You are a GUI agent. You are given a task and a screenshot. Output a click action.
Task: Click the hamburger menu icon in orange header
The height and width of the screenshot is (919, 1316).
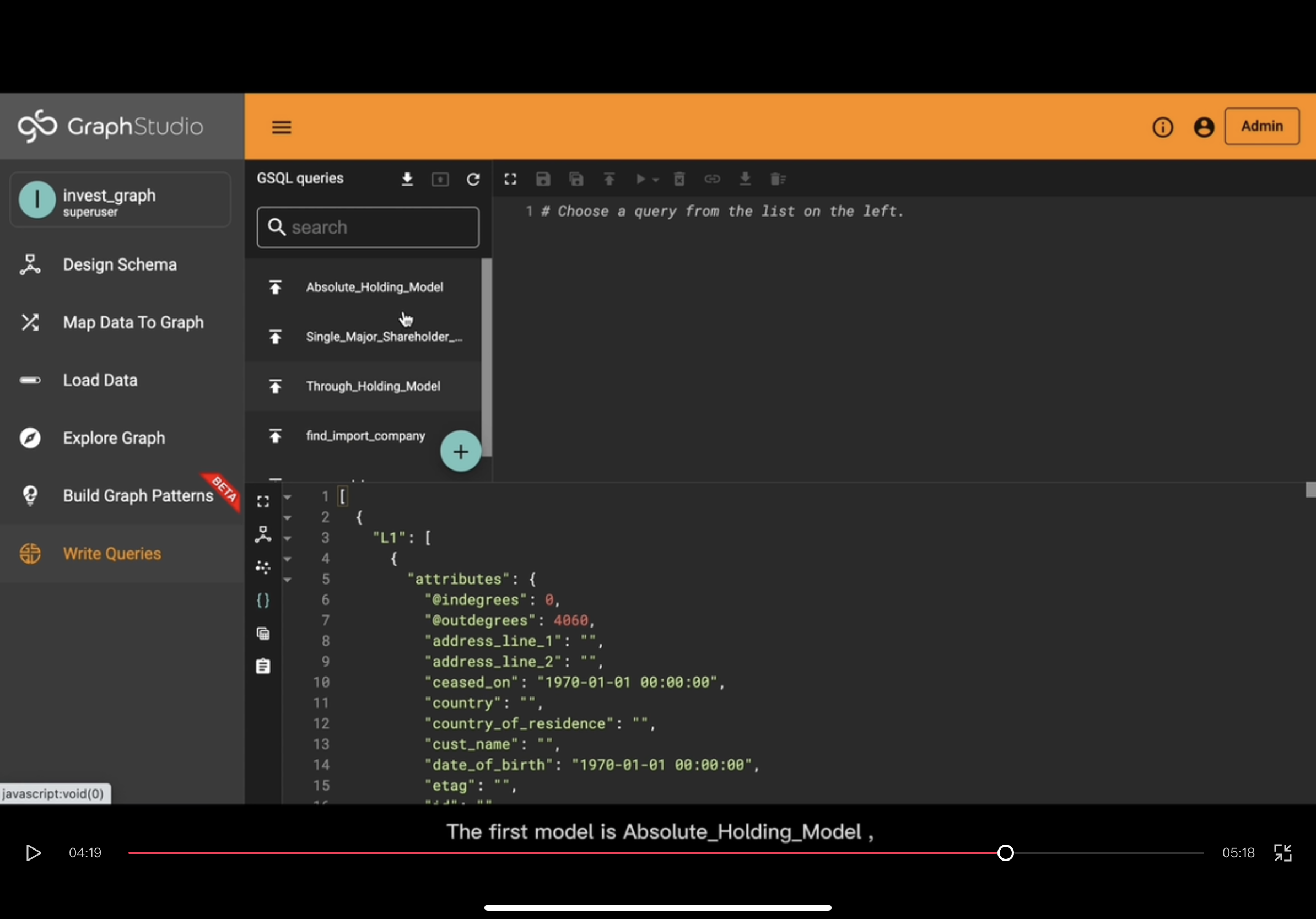281,127
